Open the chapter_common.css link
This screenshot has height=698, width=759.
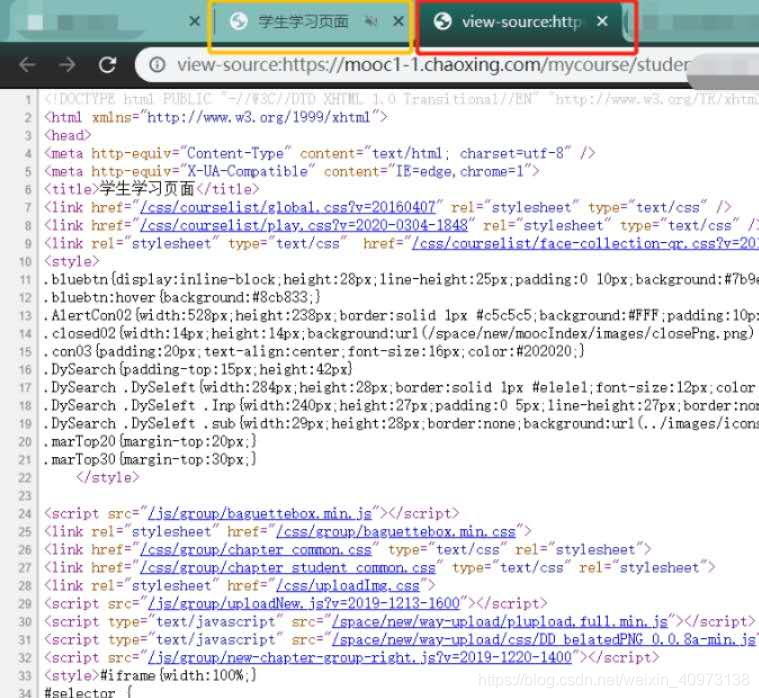coord(256,550)
